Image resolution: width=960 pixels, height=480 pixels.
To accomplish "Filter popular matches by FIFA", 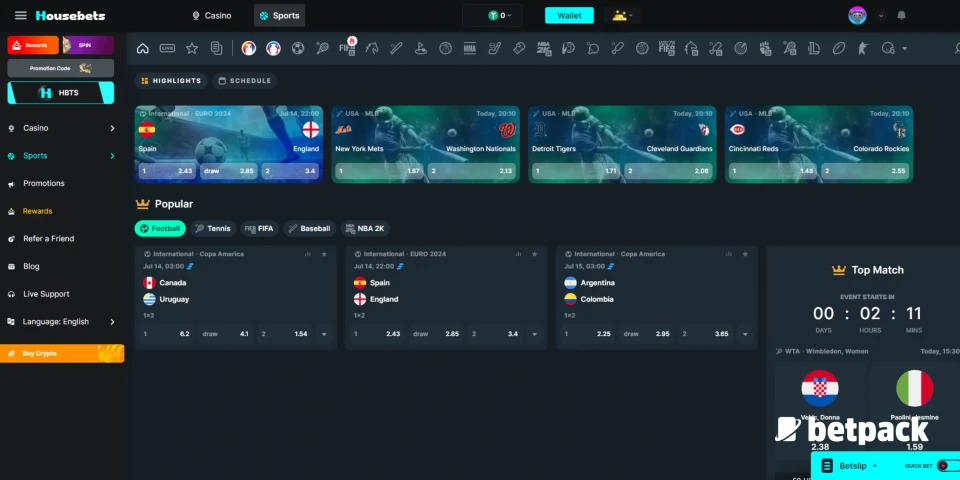I will tap(260, 228).
